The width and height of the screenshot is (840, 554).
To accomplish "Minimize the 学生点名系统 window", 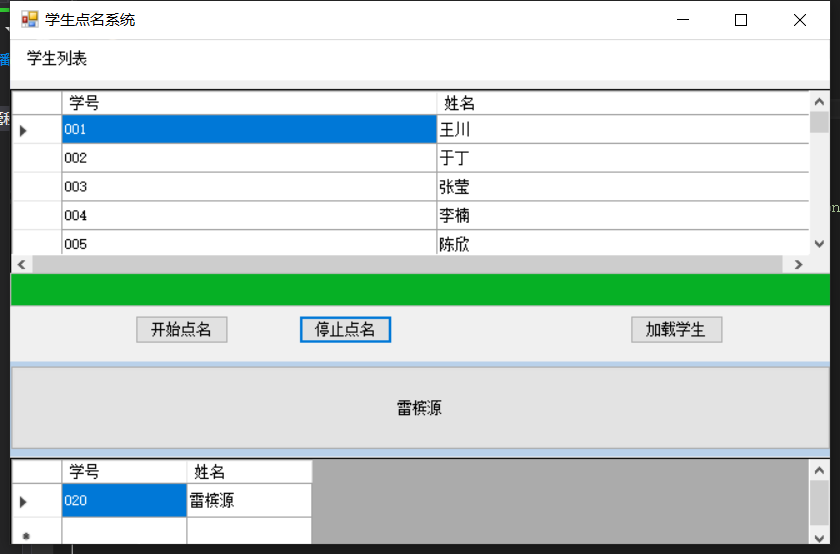I will (683, 20).
